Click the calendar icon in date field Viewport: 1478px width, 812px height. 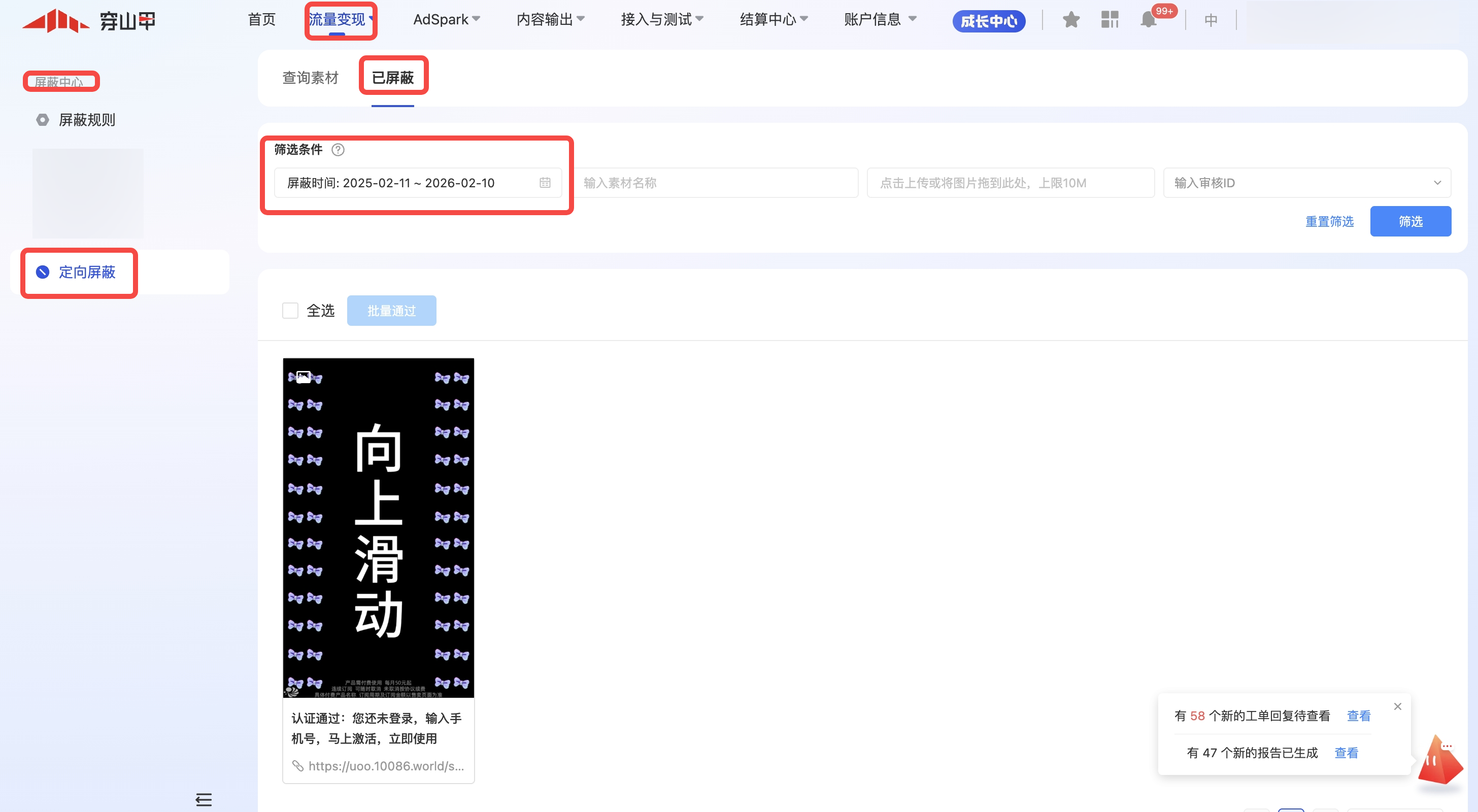coord(545,183)
